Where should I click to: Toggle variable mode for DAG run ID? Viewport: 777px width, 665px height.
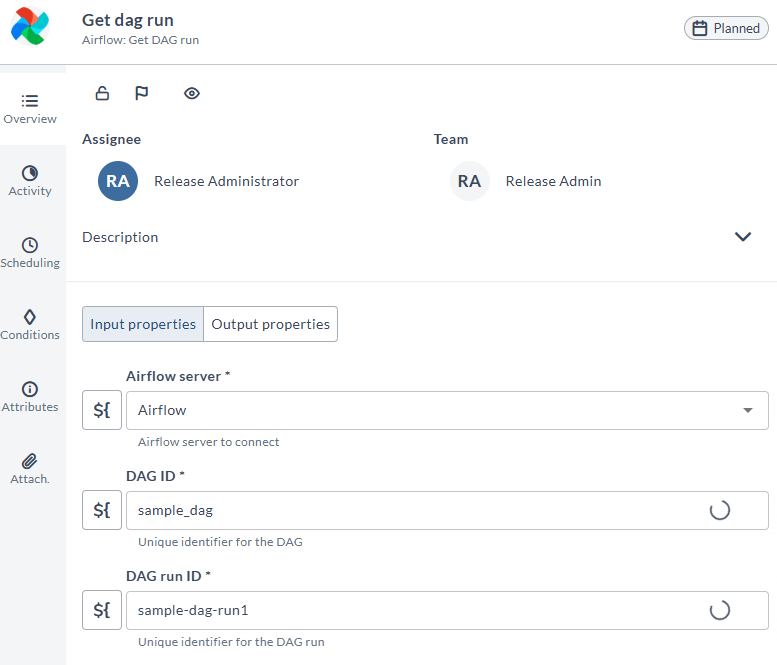(102, 610)
